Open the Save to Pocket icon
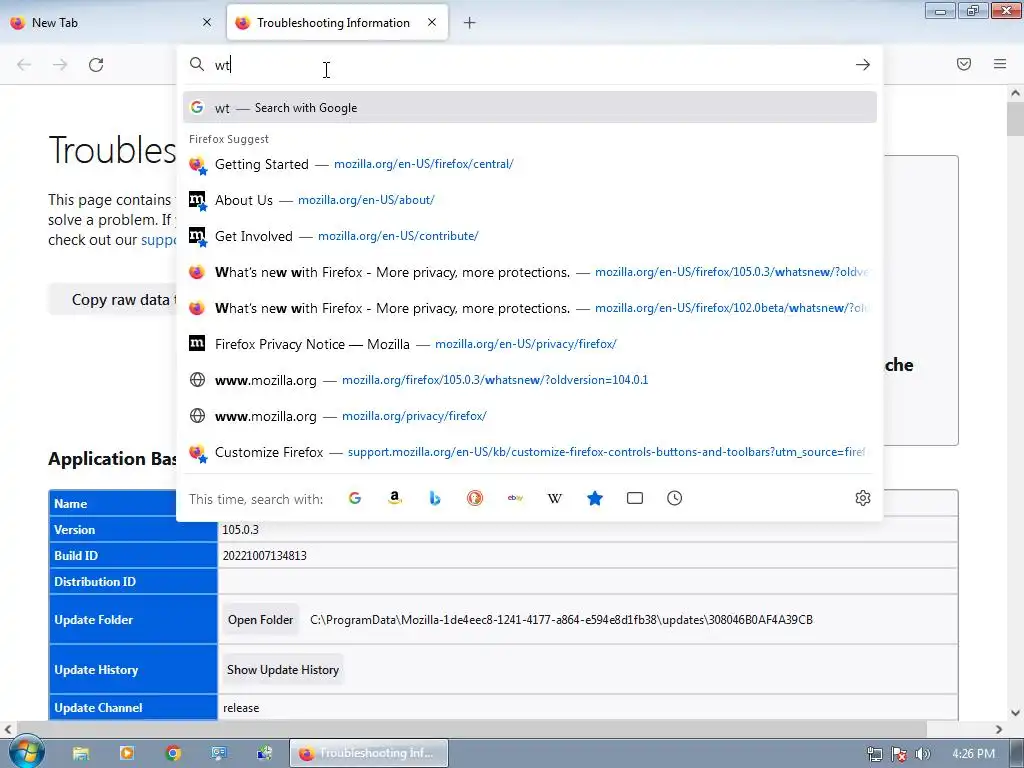Screen dimensions: 1024x768 [x=964, y=64]
